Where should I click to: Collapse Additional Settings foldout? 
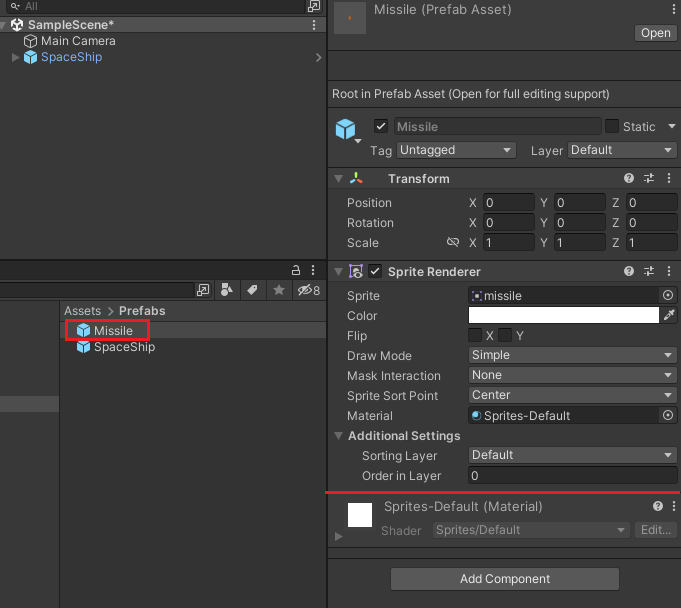(x=338, y=436)
